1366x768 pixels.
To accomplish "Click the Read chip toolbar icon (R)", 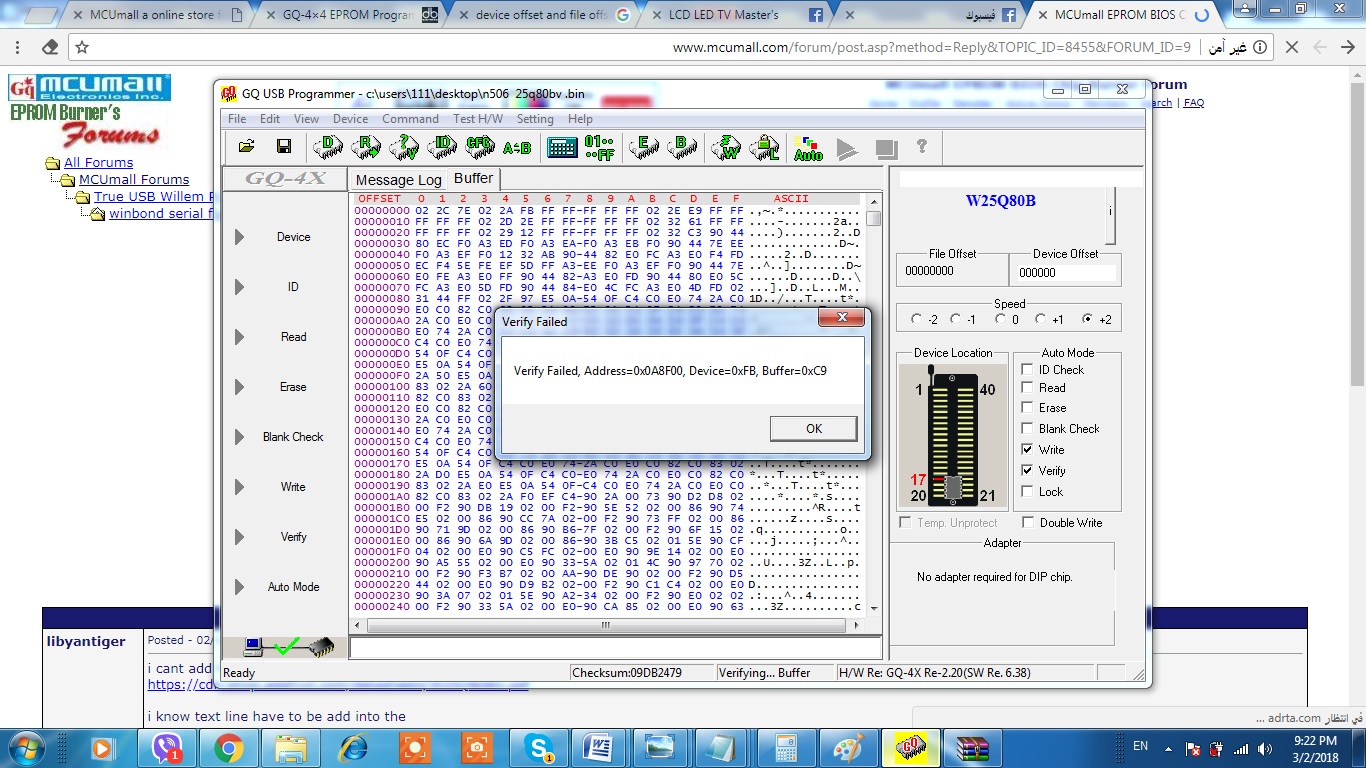I will click(x=366, y=147).
